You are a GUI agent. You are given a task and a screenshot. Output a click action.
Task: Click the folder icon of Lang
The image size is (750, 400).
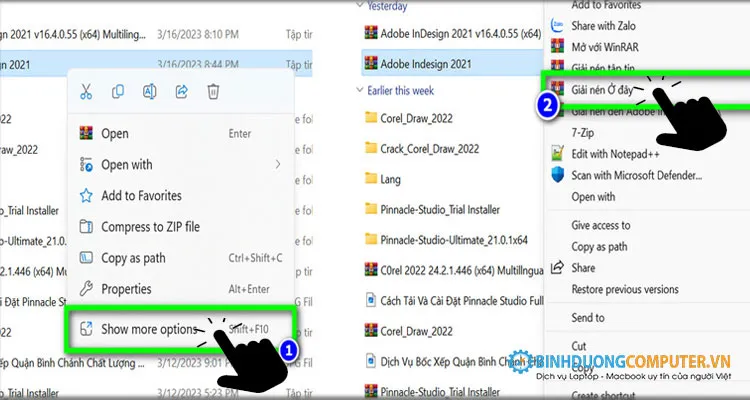(371, 179)
